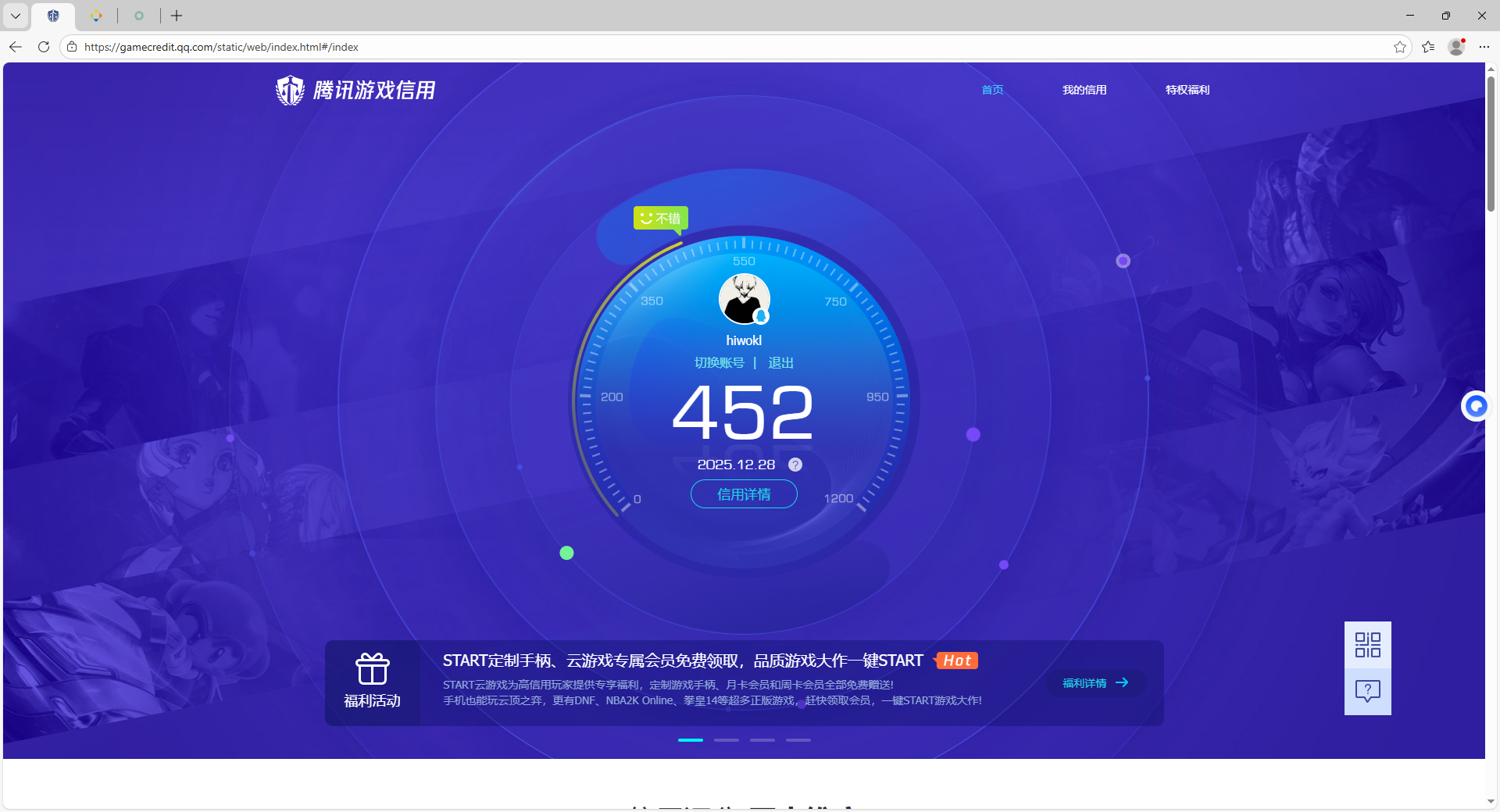Screen dimensions: 1500x812
Task: Switch to the 我的信用 tab
Action: [1084, 90]
